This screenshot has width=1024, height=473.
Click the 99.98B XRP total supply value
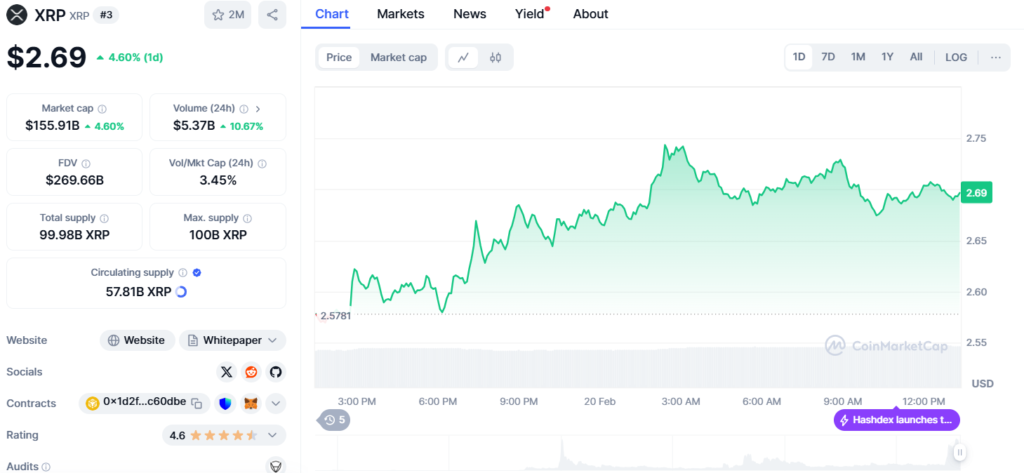(74, 235)
